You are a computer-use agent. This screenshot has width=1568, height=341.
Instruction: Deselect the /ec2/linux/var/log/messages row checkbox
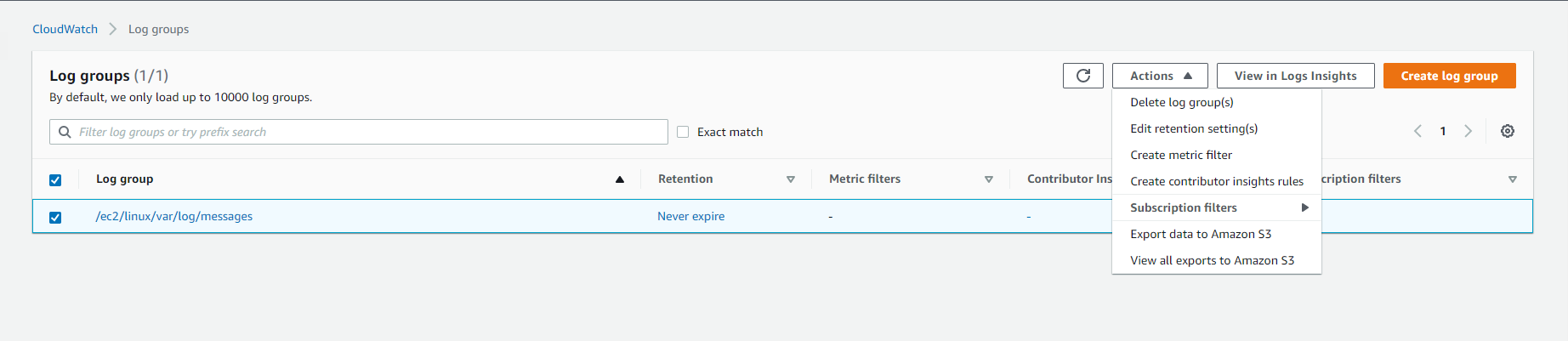(55, 218)
